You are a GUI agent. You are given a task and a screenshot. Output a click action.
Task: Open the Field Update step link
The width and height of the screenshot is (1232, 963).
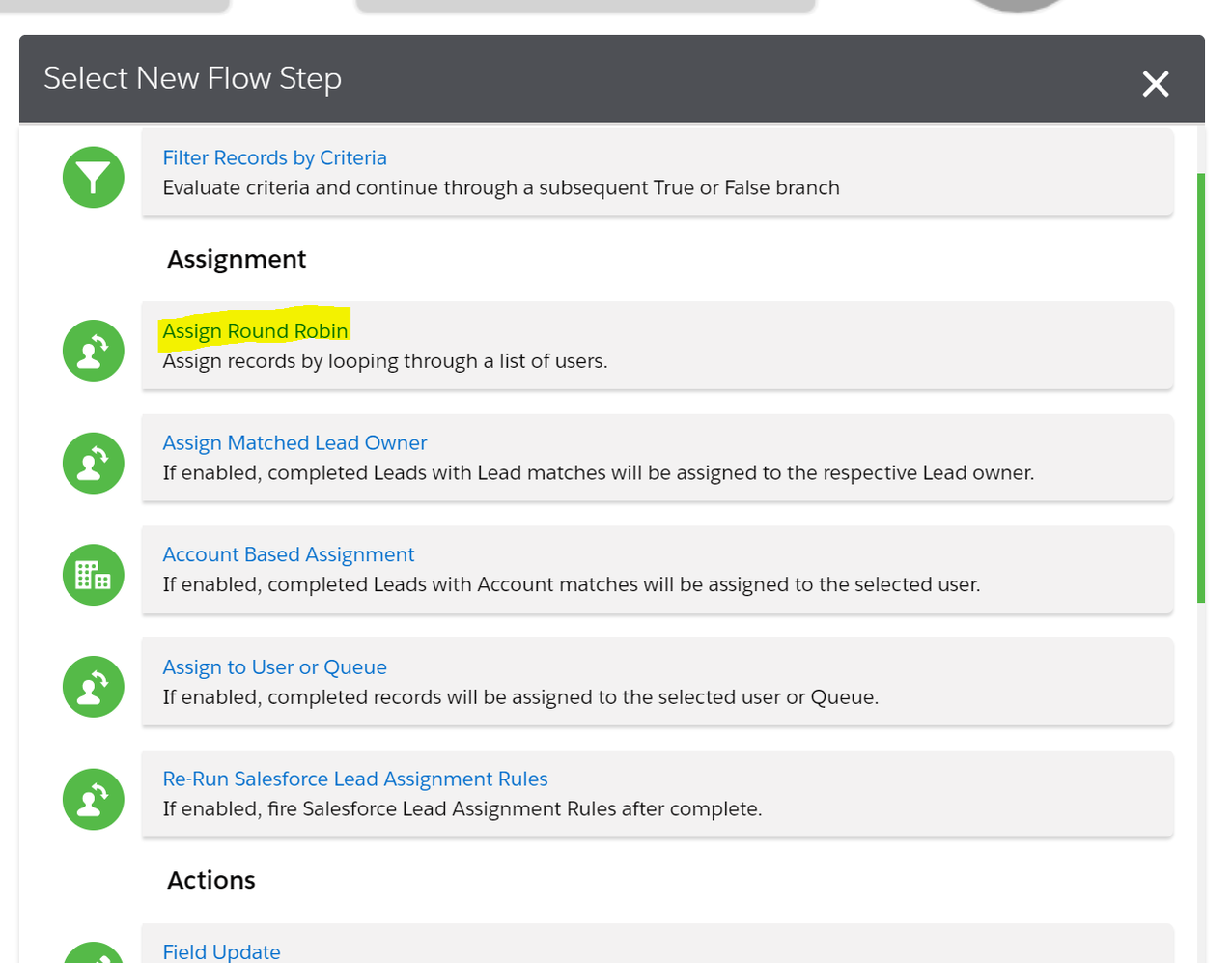221,952
